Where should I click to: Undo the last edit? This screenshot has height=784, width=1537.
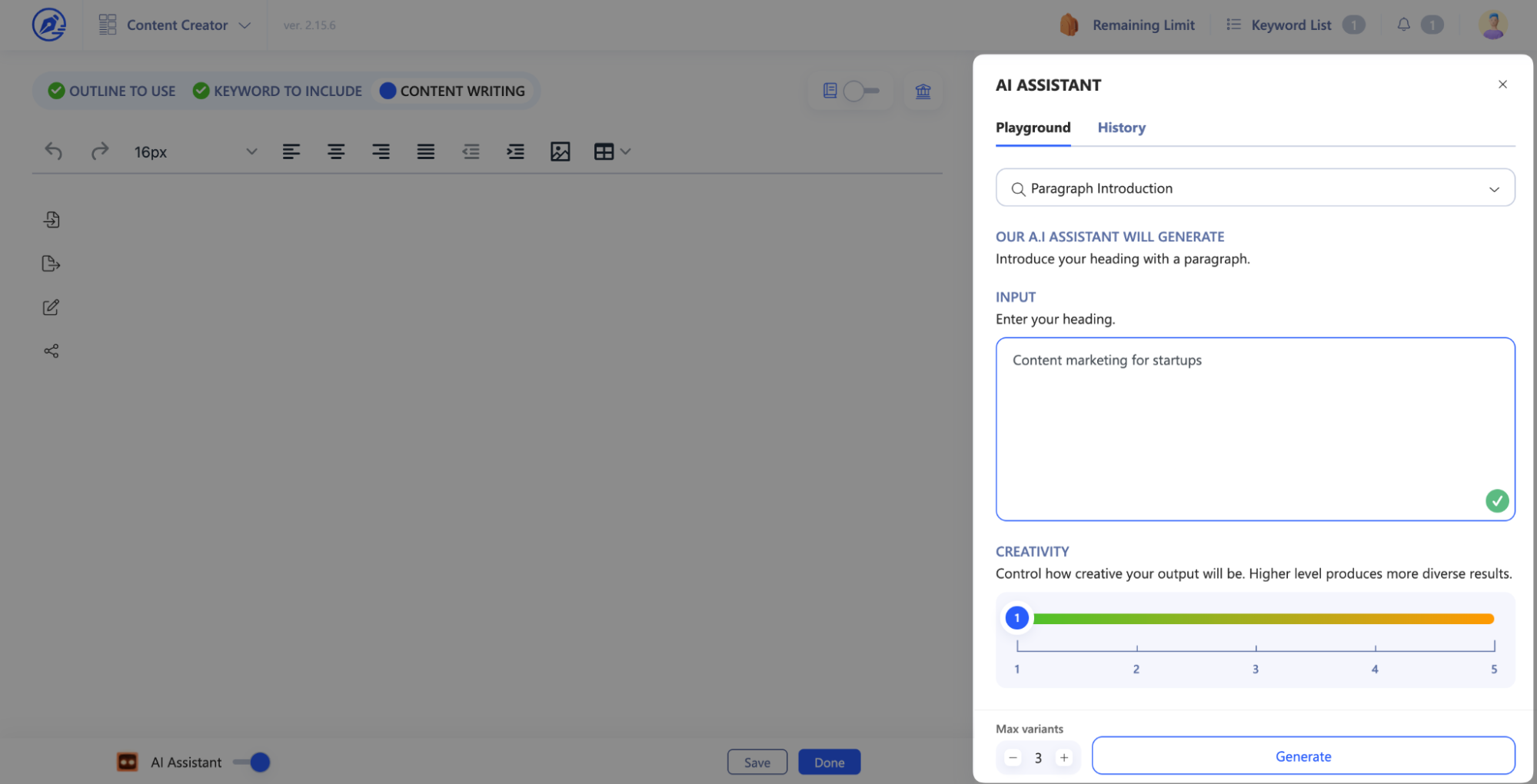point(53,151)
